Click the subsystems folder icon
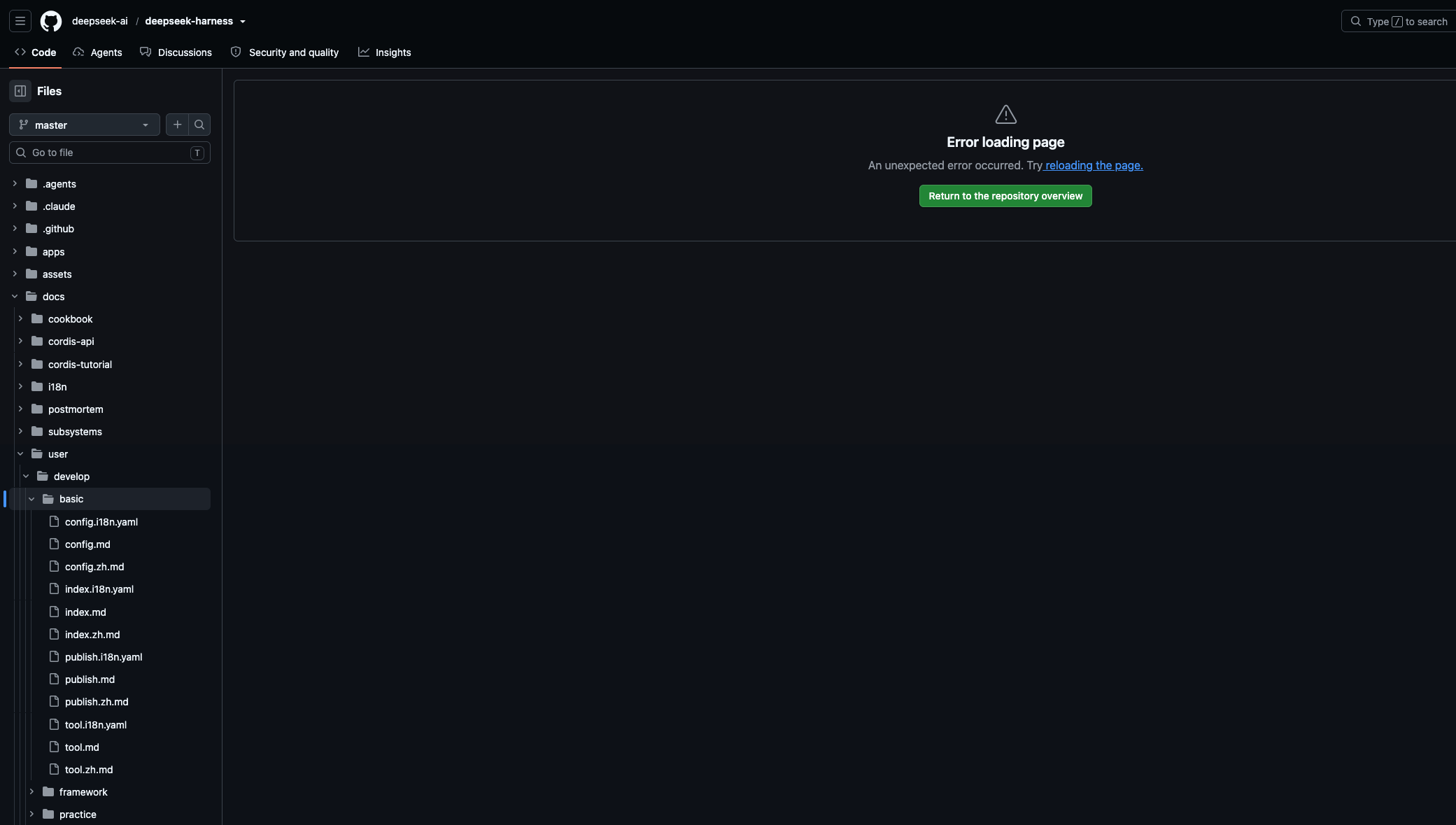 [x=37, y=431]
